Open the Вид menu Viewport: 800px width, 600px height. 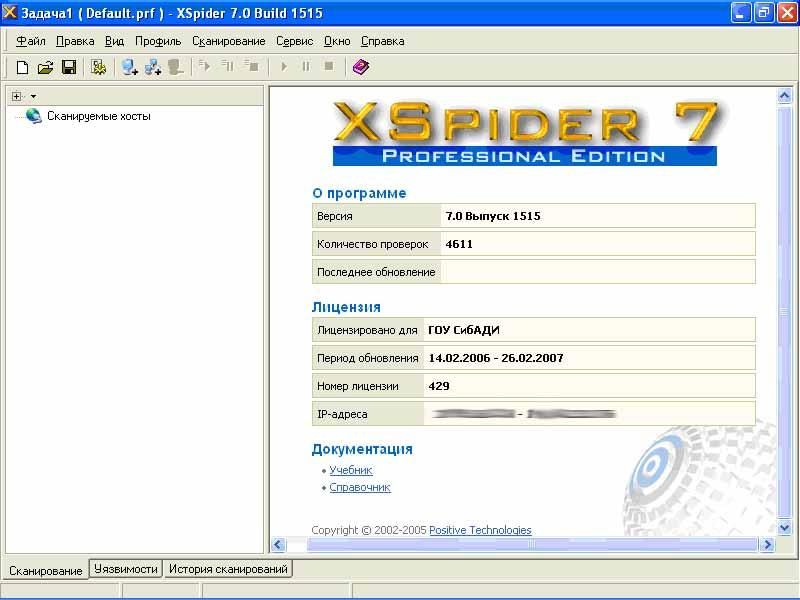pos(114,41)
